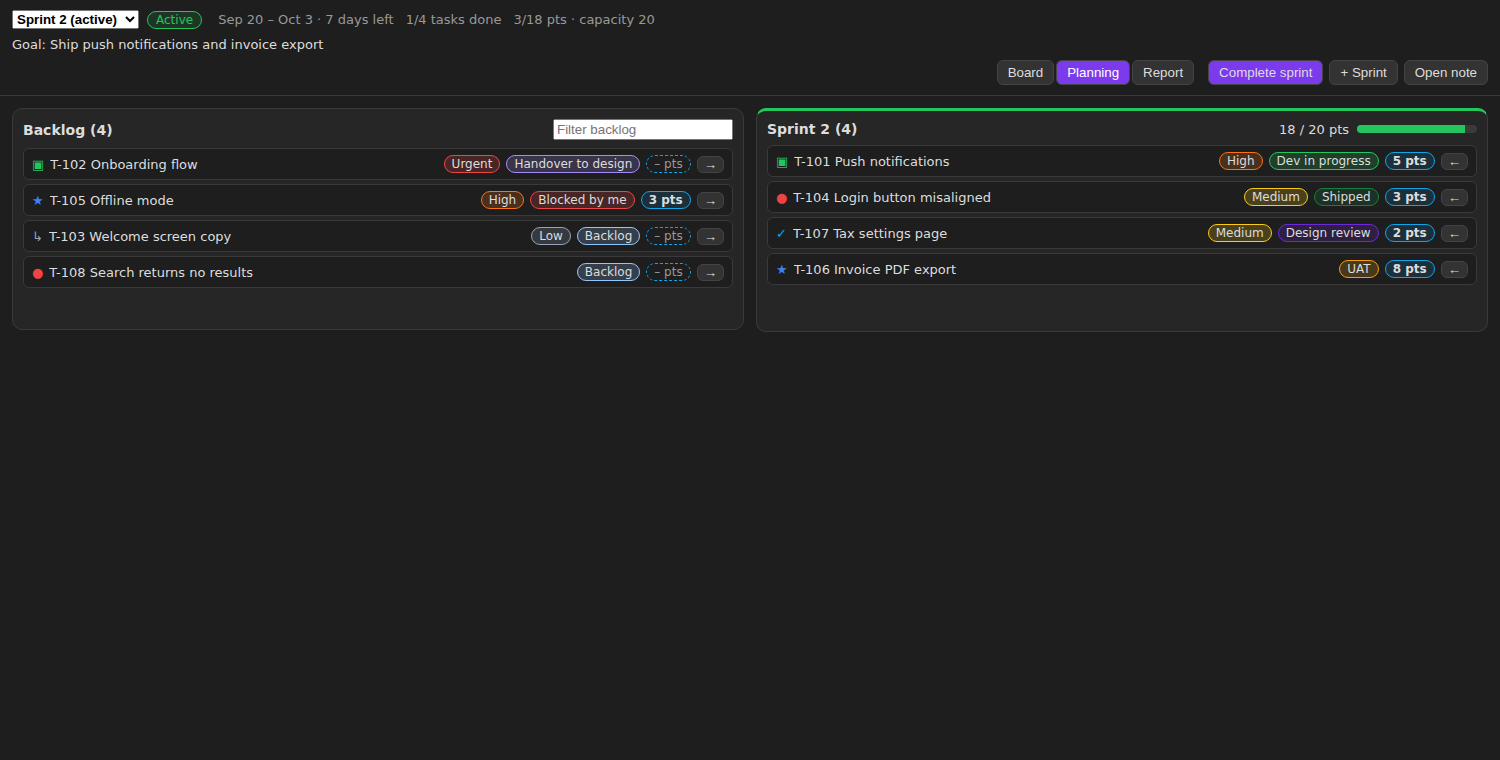Screen dimensions: 1500x760
Task: Click the empty pts badge on T-108
Action: coord(668,272)
